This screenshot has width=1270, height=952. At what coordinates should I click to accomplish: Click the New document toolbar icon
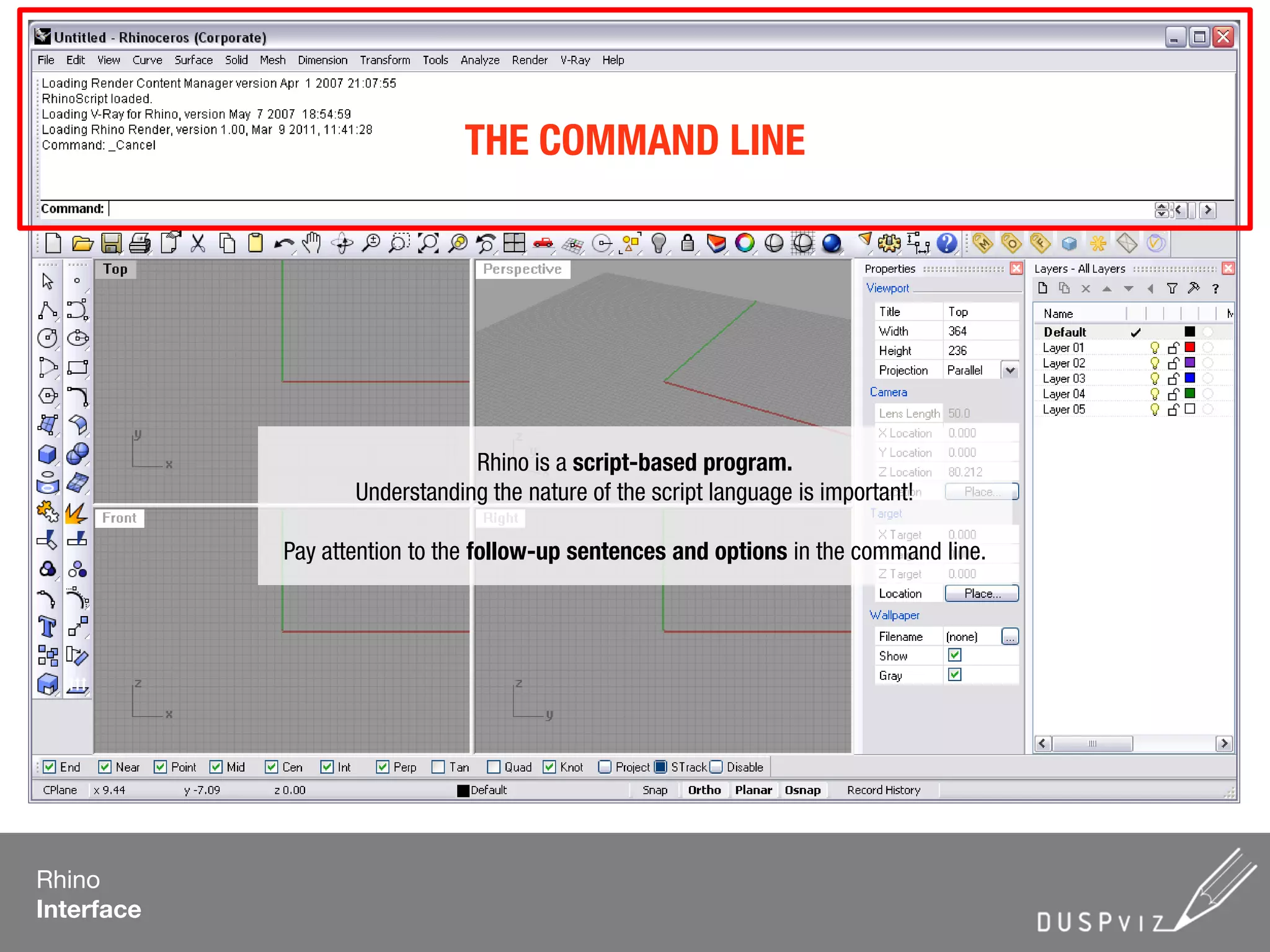54,244
